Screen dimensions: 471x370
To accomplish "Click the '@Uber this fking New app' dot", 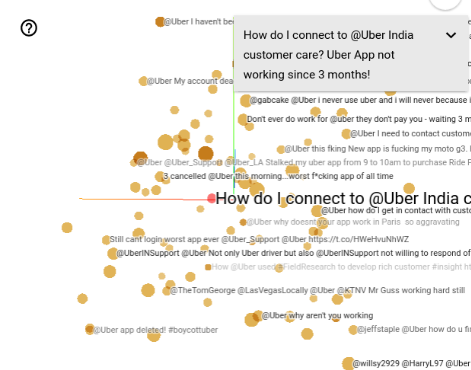I will tap(281, 149).
